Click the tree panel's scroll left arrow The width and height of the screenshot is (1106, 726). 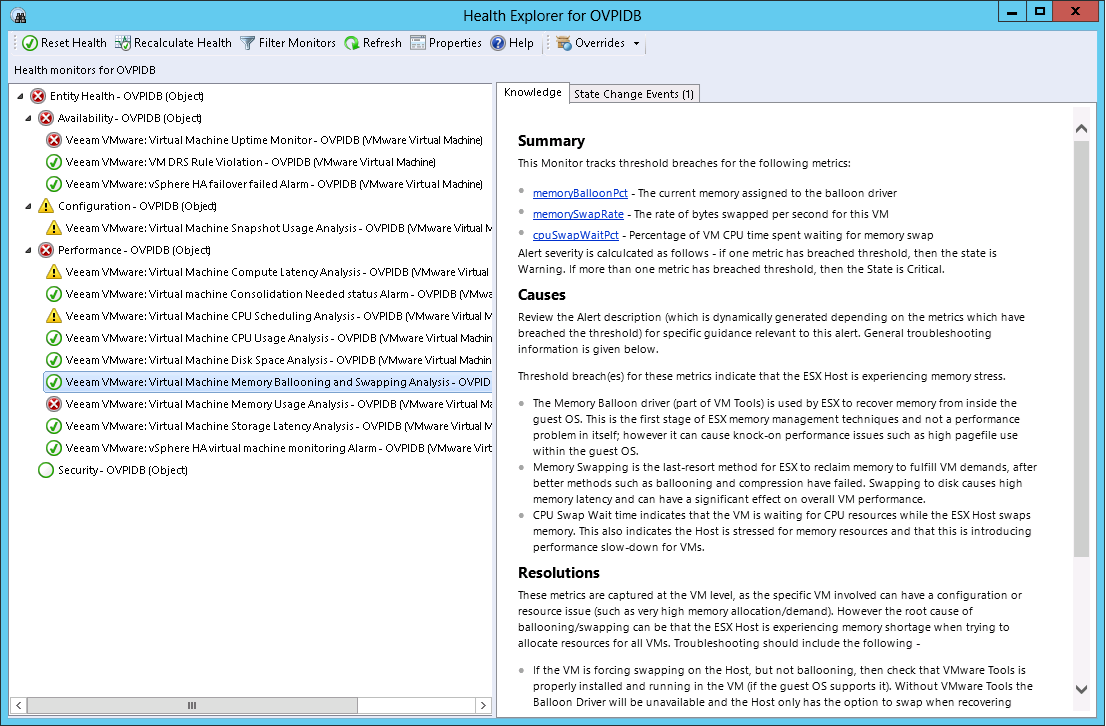[19, 706]
